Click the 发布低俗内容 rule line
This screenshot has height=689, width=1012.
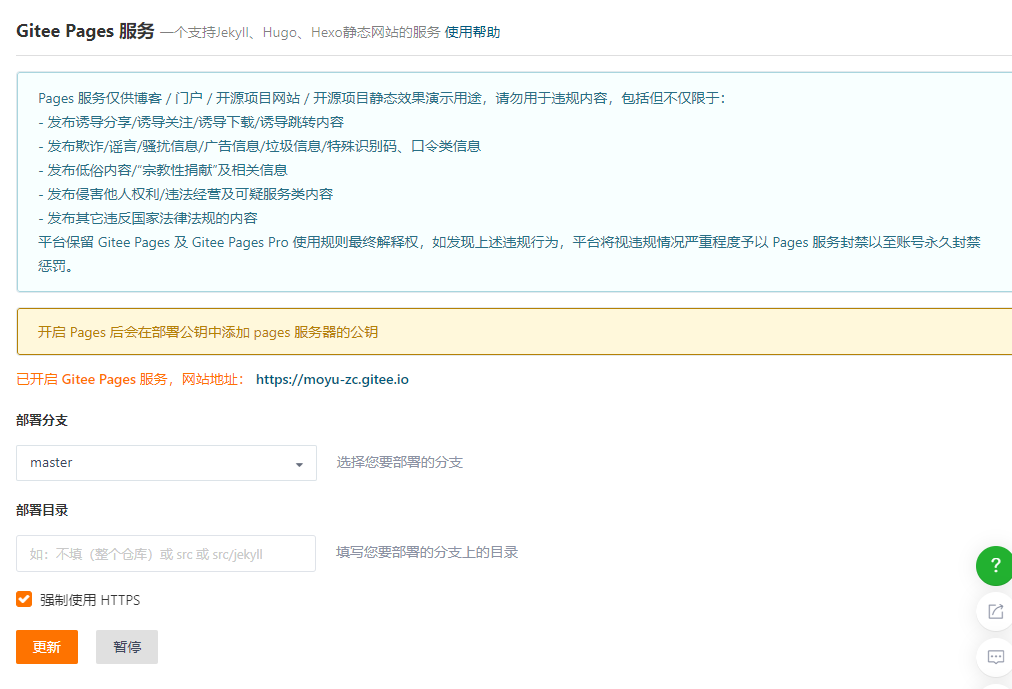pos(163,170)
